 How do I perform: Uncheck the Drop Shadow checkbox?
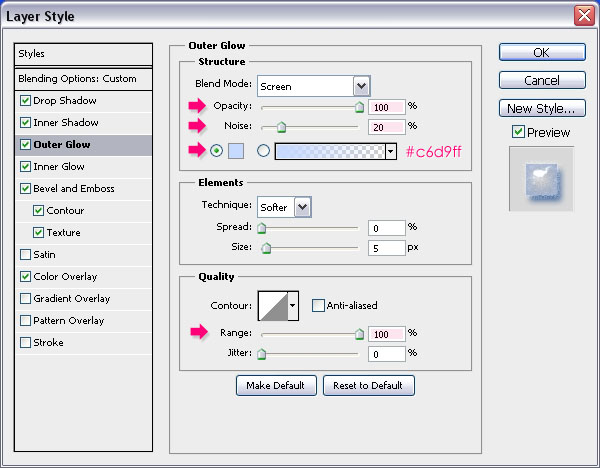25,101
